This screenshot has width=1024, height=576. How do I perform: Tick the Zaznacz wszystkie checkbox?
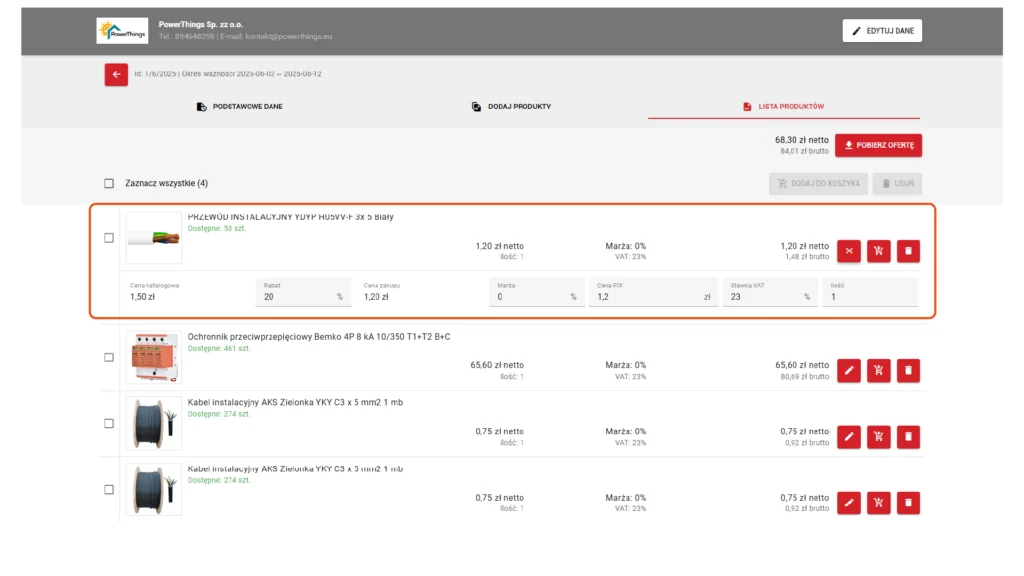click(109, 184)
